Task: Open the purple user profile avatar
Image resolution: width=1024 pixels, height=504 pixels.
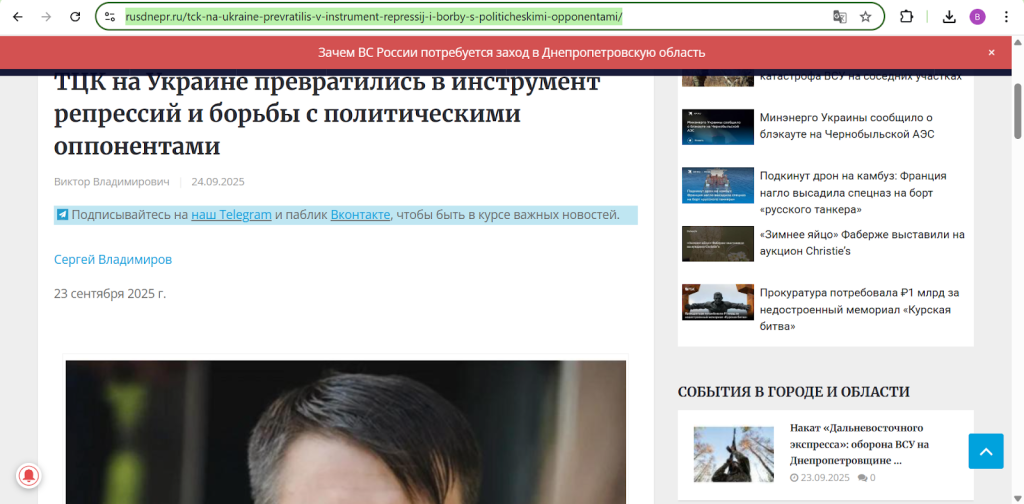Action: (x=978, y=17)
